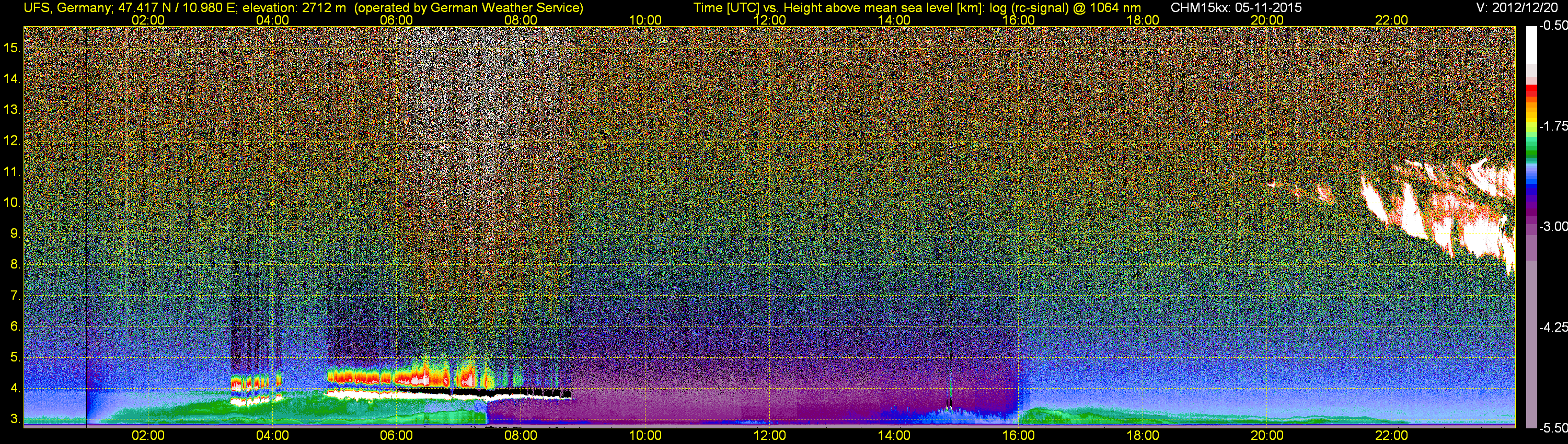
Task: Click the 7 km height axis label
Action: [15, 296]
